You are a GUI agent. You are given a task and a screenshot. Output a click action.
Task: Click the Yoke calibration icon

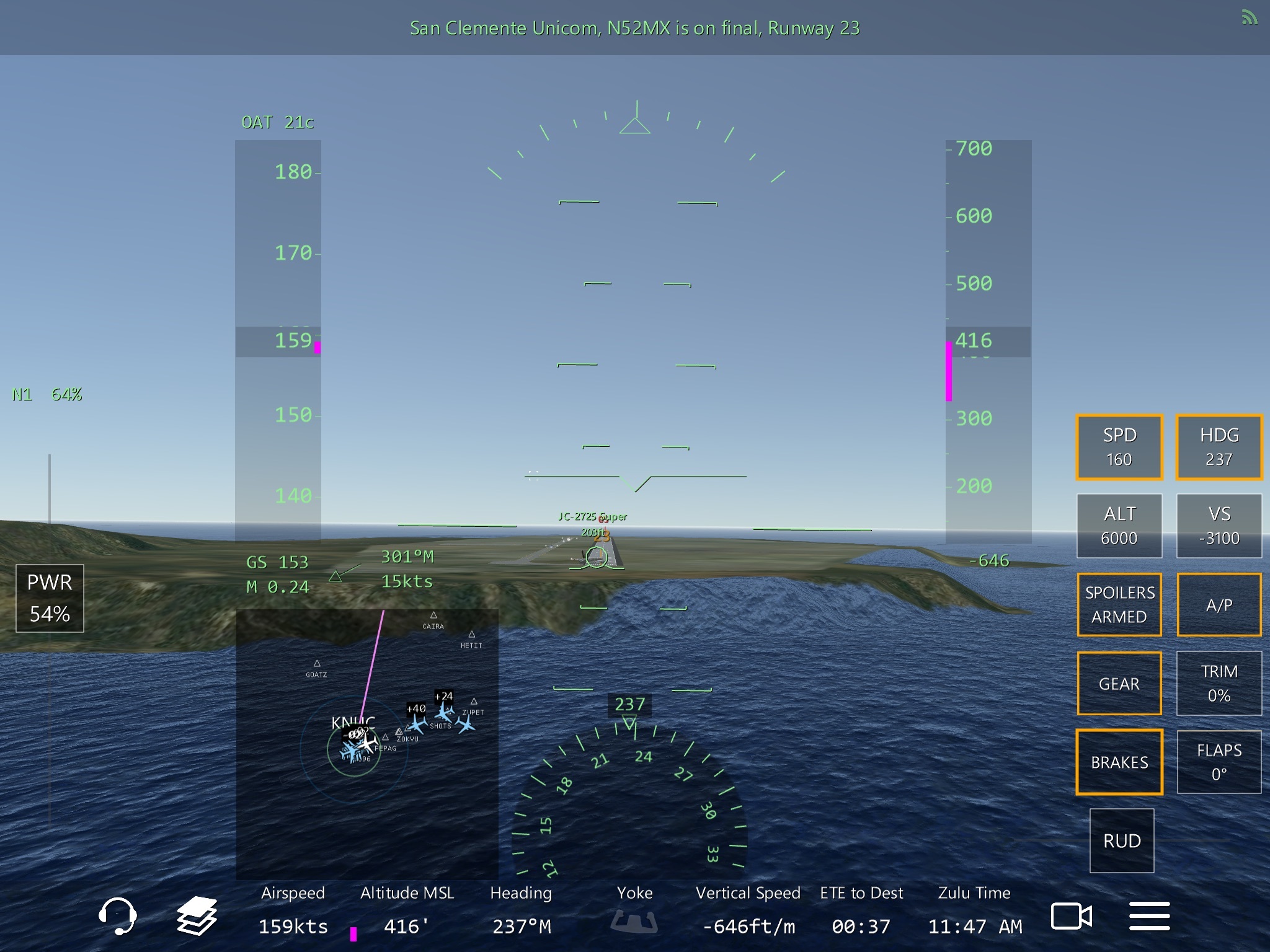634,921
